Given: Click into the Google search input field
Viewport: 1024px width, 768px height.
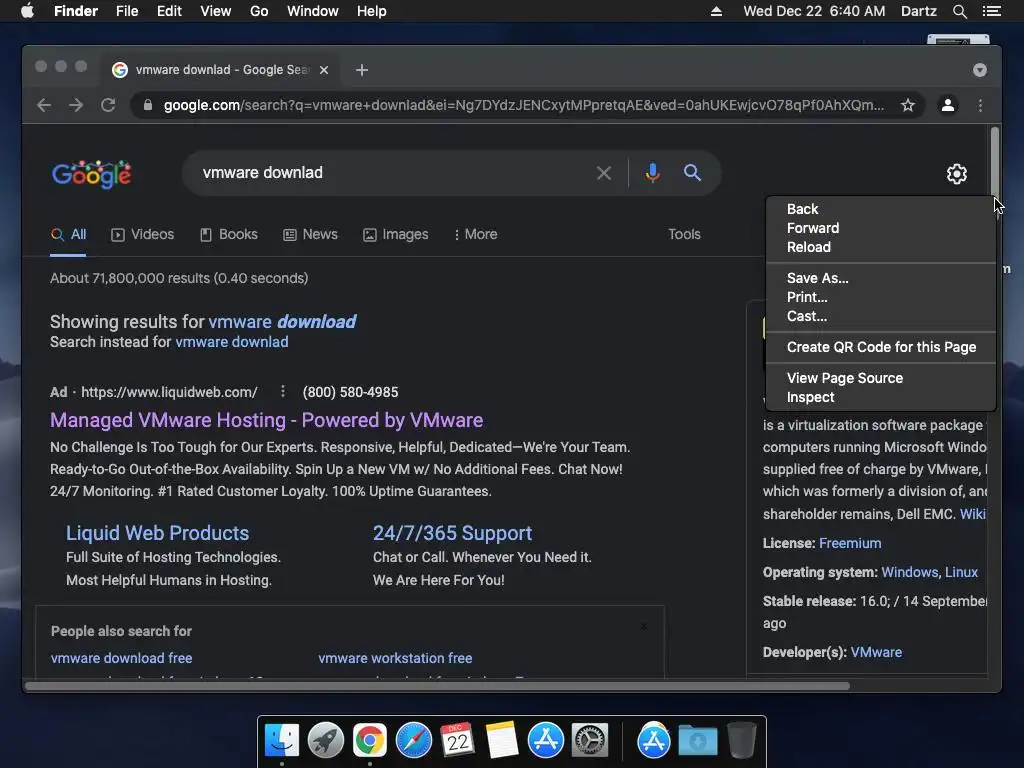Looking at the screenshot, I should click(x=392, y=173).
